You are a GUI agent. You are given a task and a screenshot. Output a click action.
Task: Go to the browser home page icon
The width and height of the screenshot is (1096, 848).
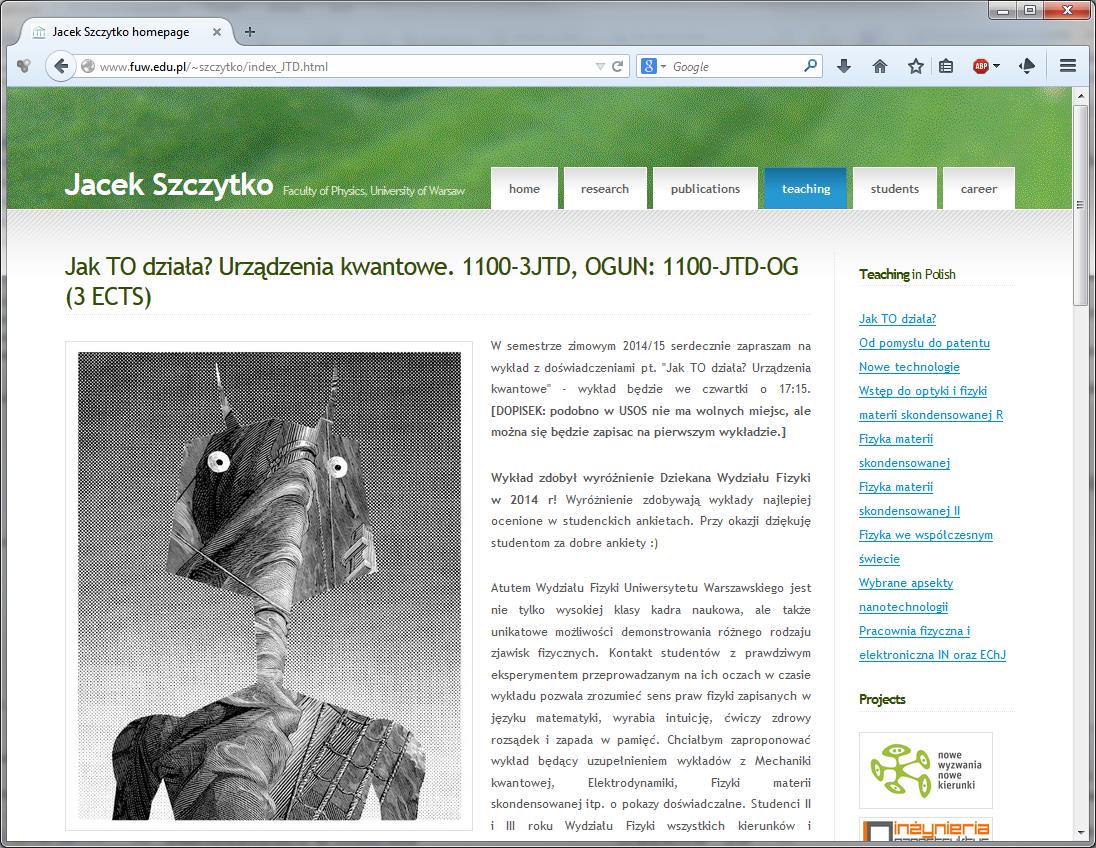(x=880, y=66)
